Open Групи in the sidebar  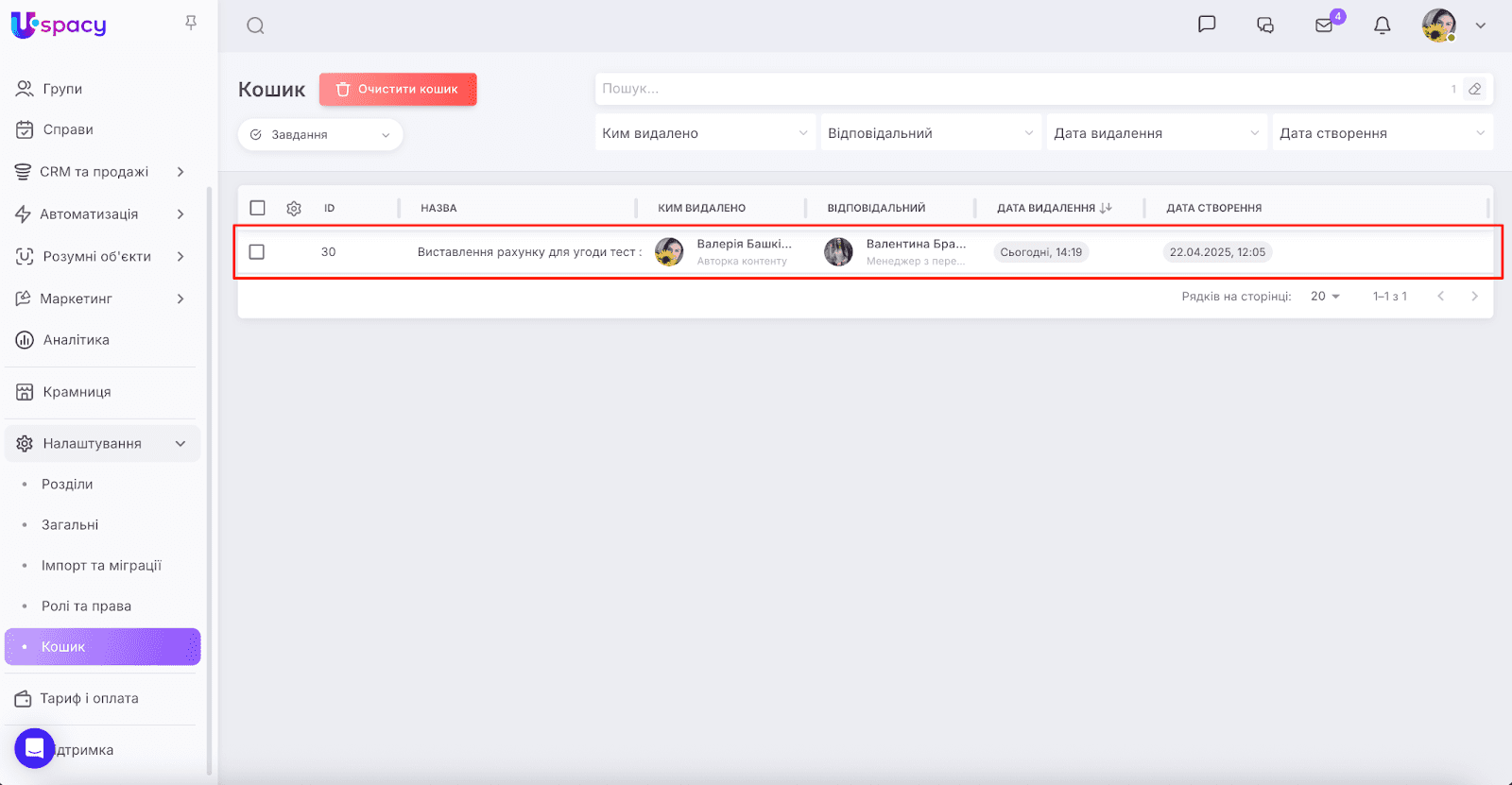tap(62, 89)
